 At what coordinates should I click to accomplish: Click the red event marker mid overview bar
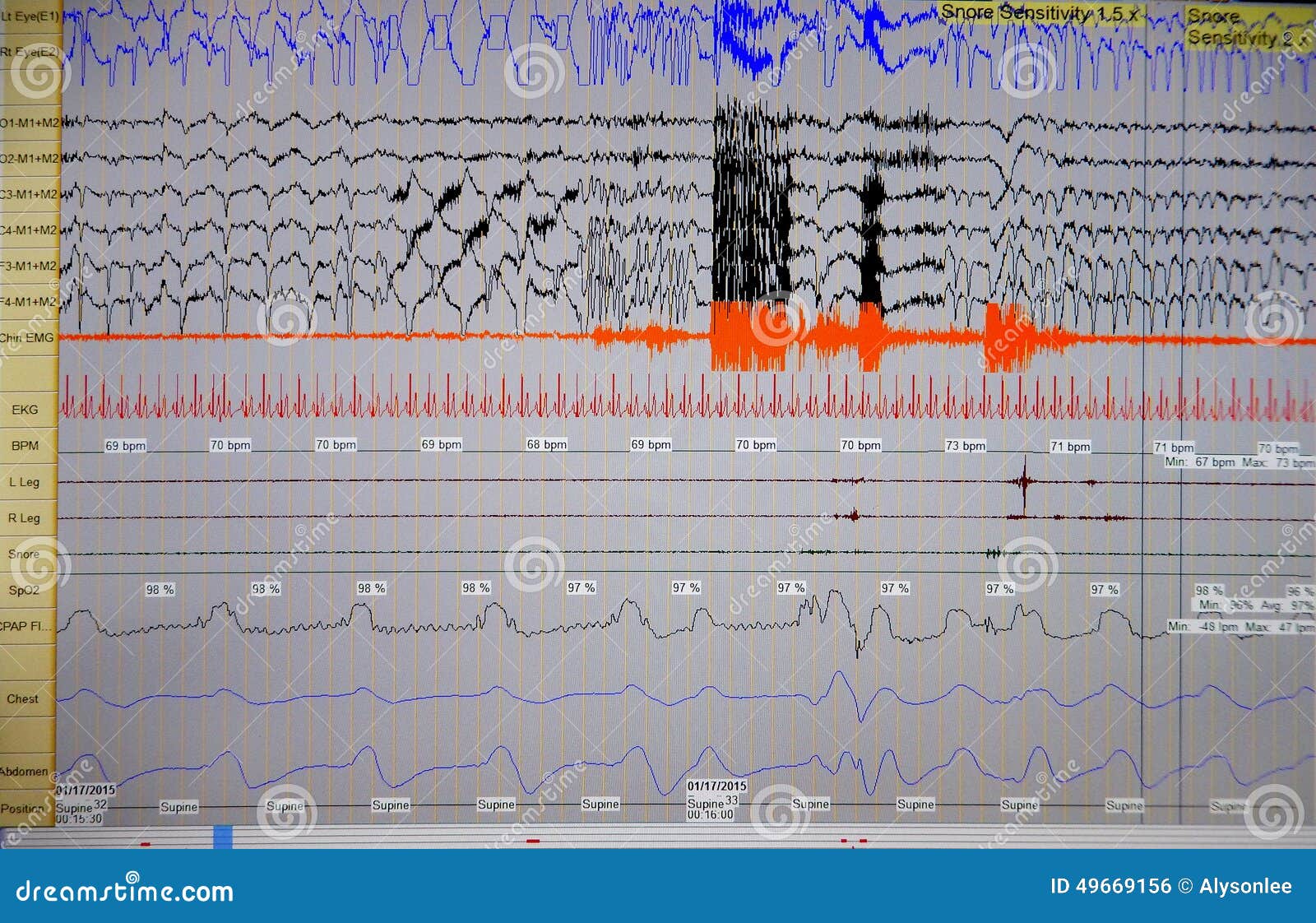(x=533, y=841)
